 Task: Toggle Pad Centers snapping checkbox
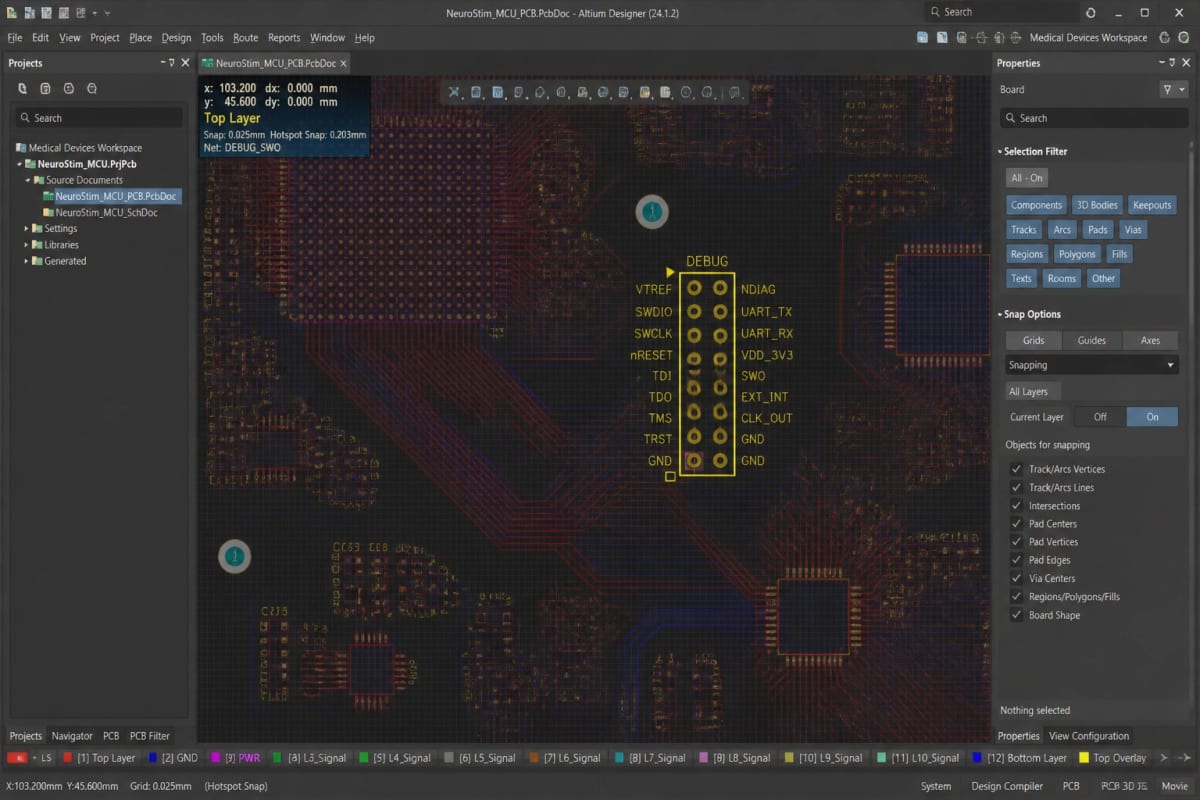coord(1016,524)
